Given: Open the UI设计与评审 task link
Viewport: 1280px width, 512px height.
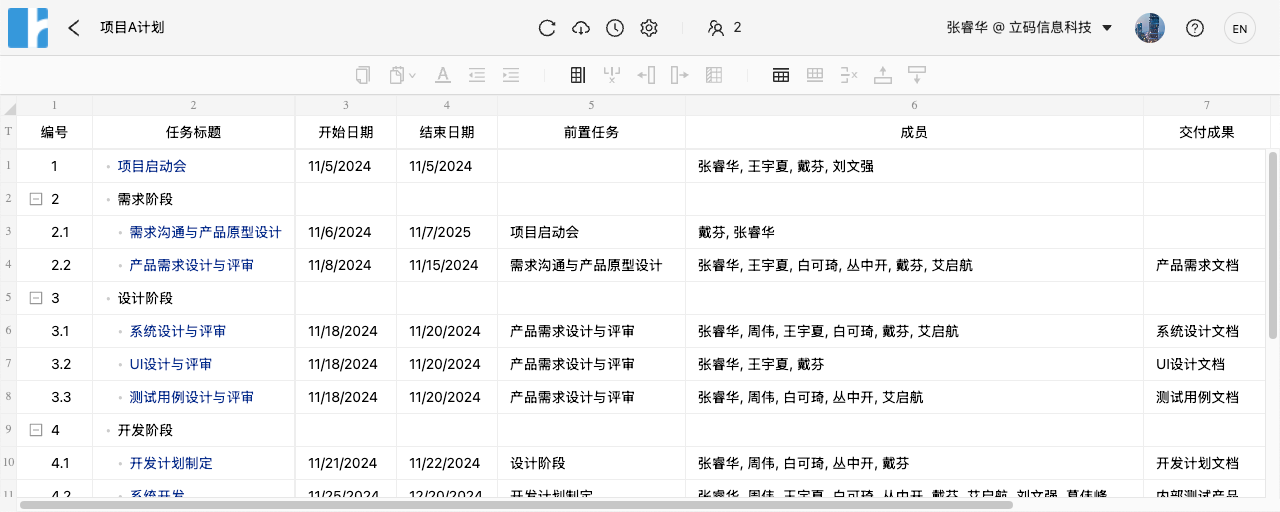Looking at the screenshot, I should click(171, 364).
